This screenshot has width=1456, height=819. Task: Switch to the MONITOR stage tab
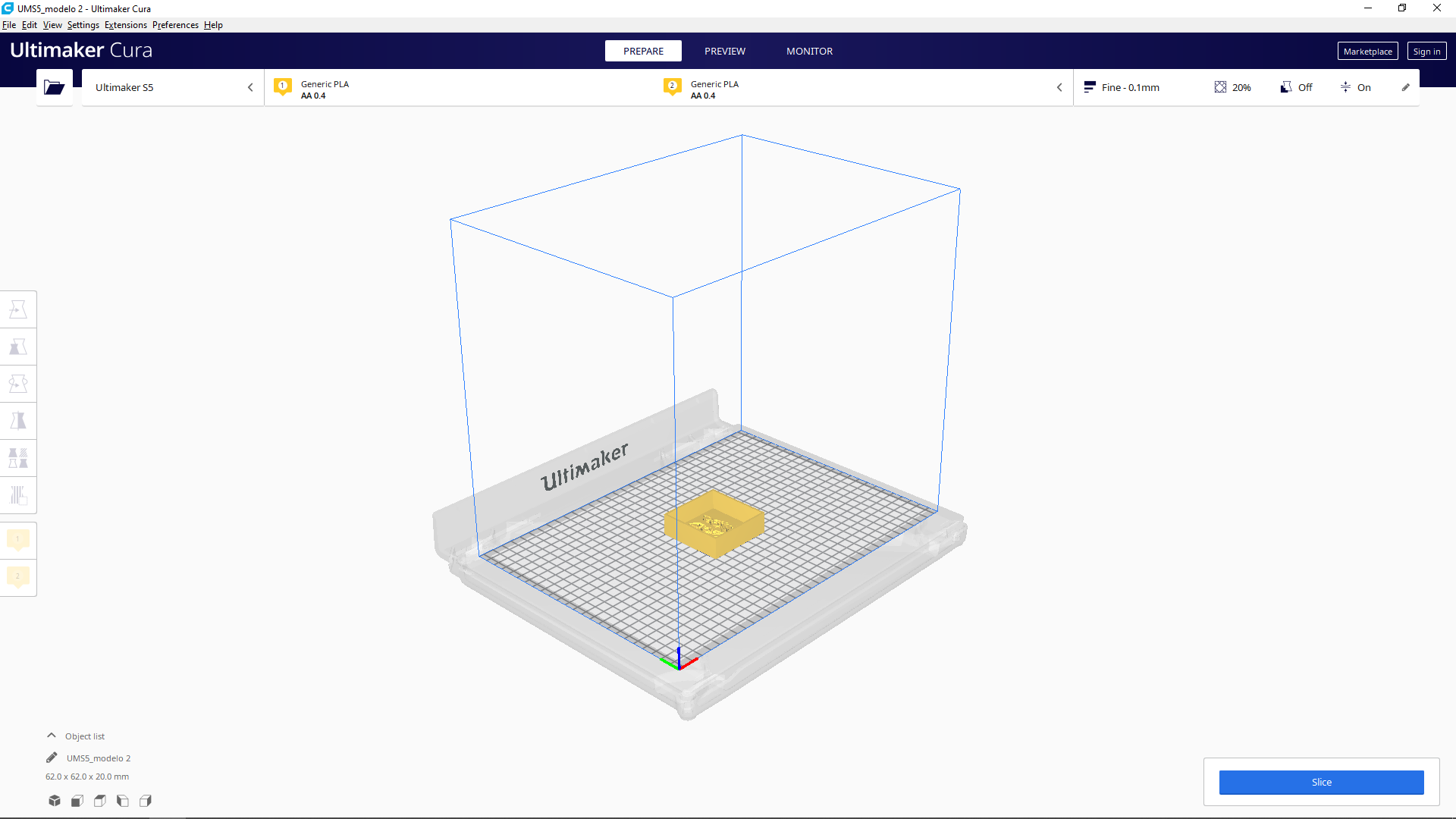(x=809, y=51)
